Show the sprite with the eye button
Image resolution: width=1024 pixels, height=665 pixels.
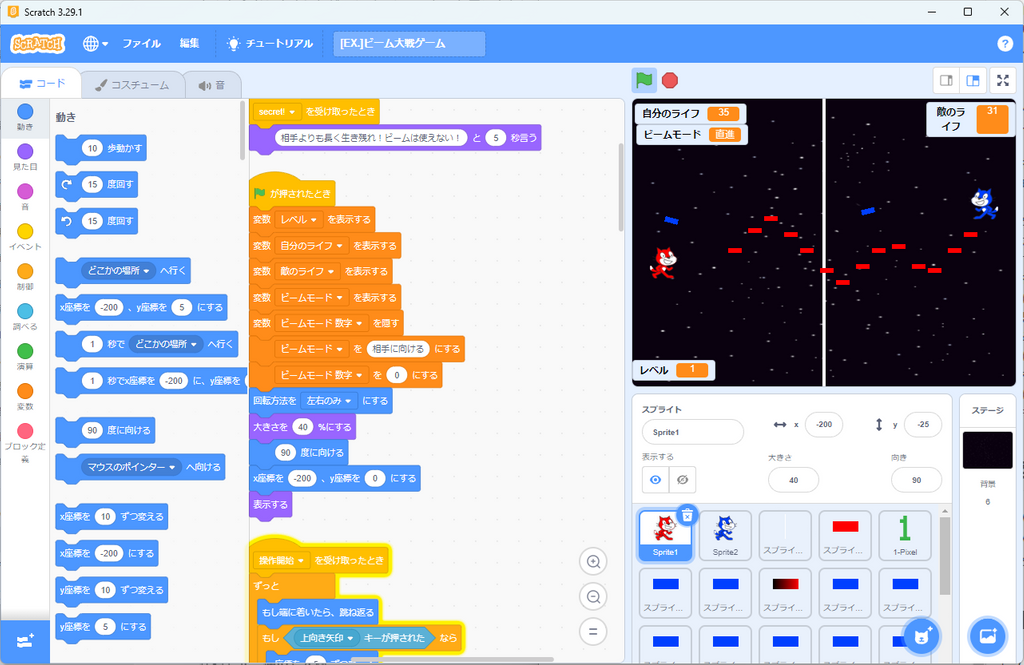coord(656,480)
